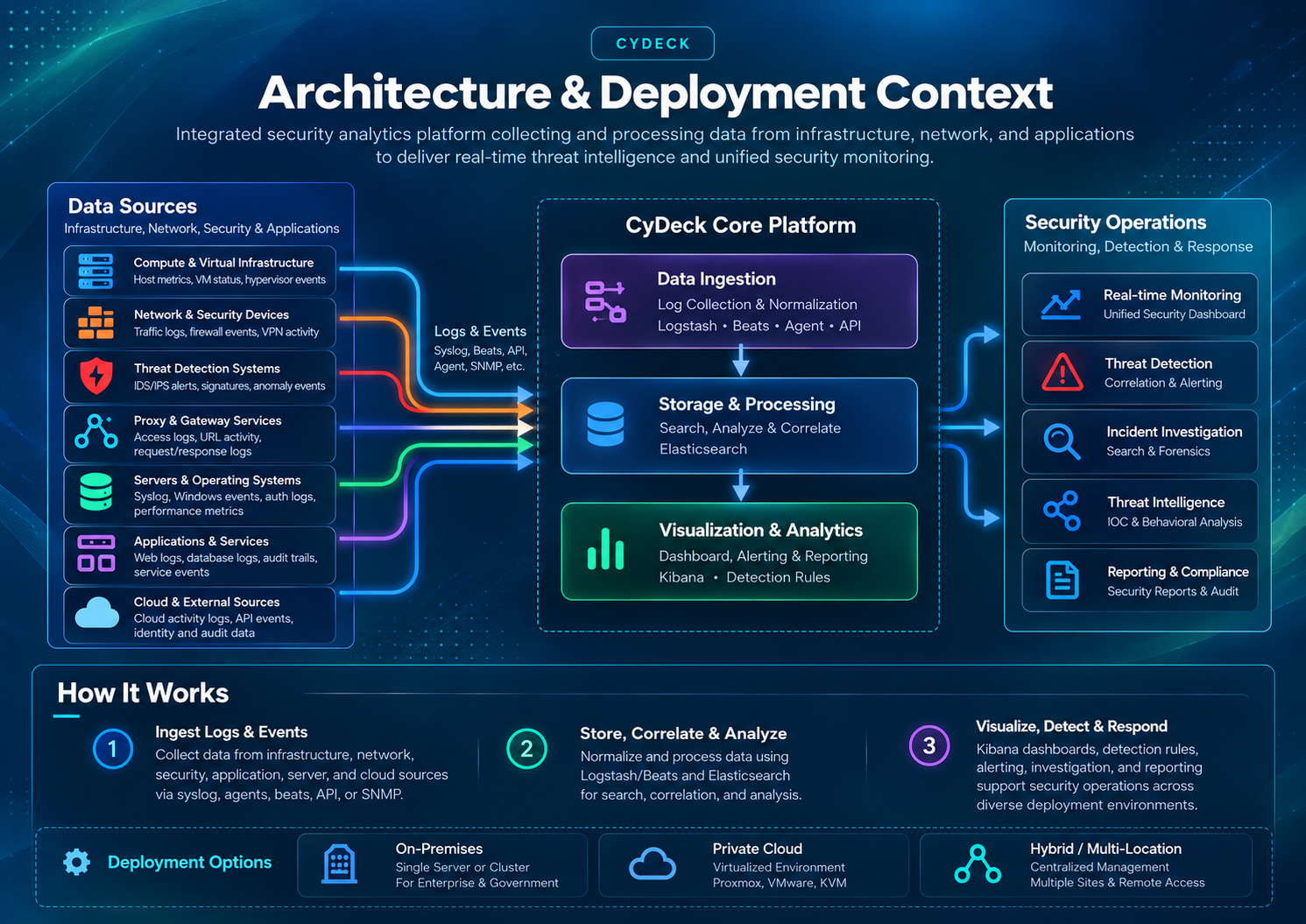This screenshot has height=924, width=1306.
Task: Click the Incident Investigation magnifier icon
Action: 1062,441
